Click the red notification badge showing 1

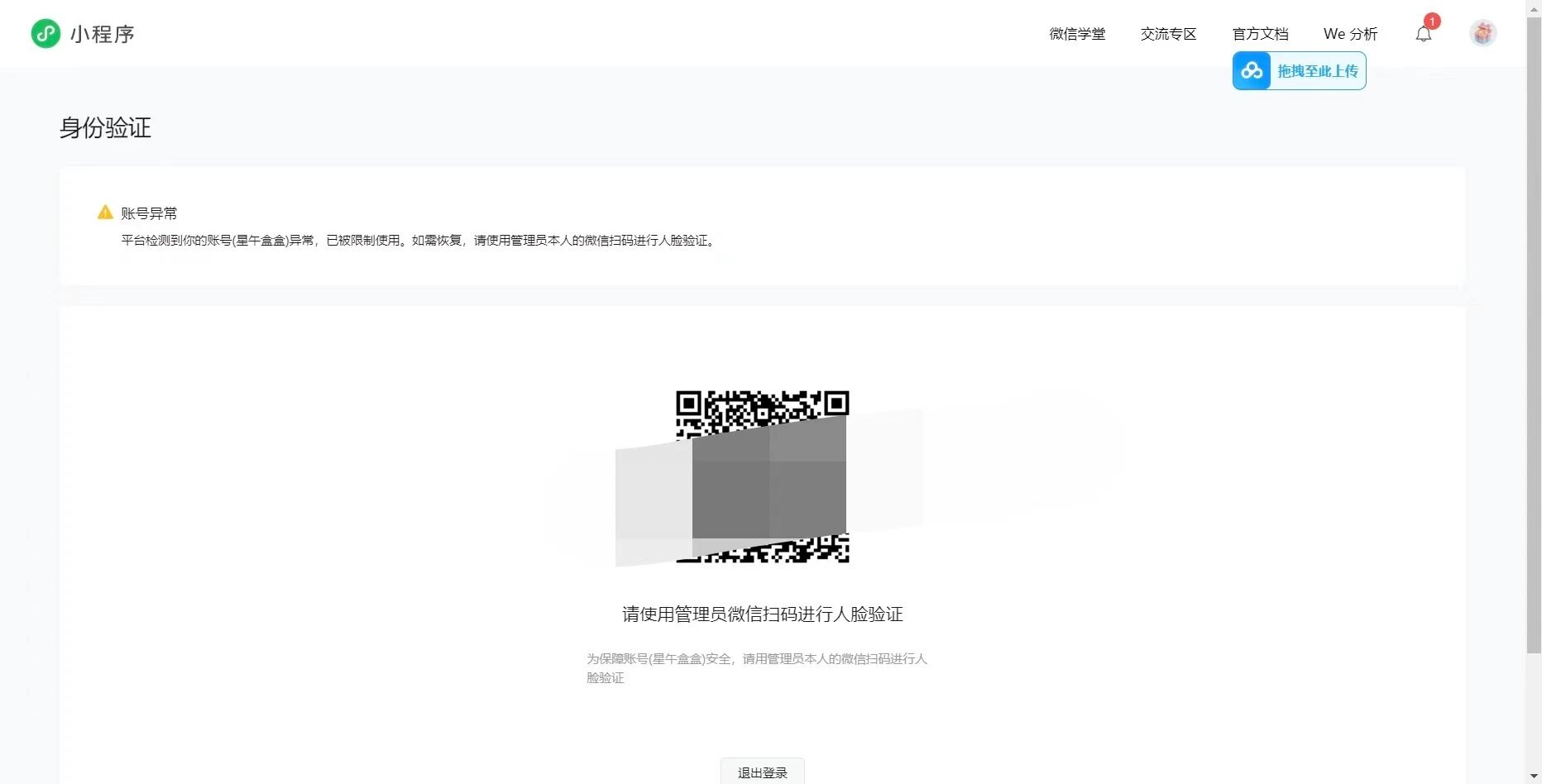(x=1432, y=22)
